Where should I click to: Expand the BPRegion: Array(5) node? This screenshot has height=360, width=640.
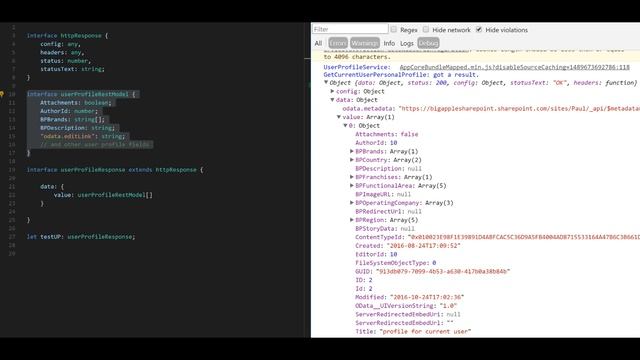(x=352, y=220)
